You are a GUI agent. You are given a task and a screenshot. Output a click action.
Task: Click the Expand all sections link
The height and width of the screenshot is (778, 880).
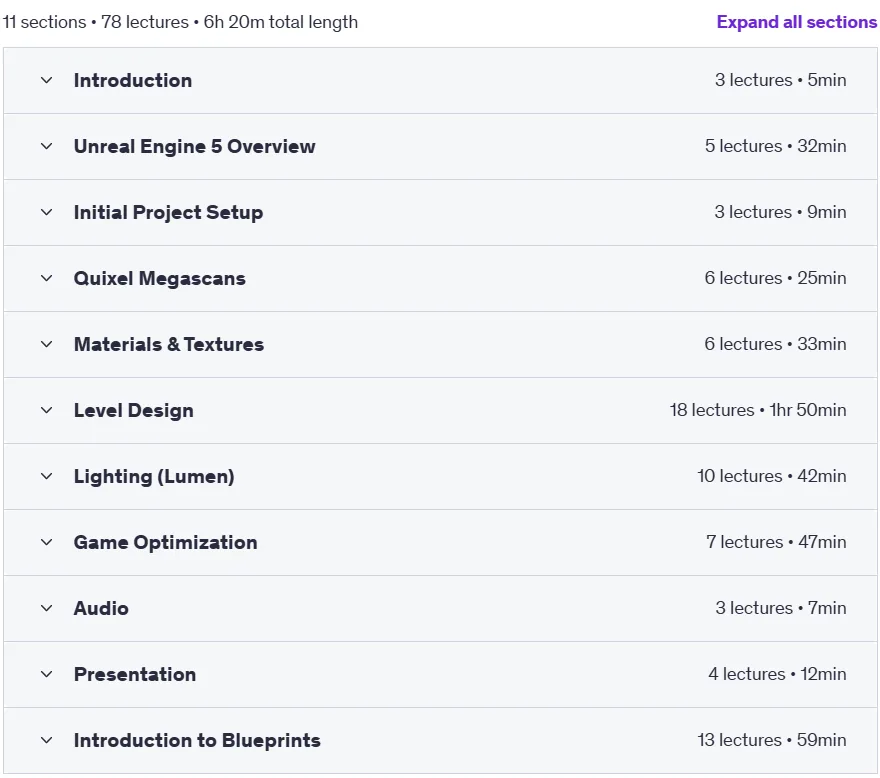click(x=796, y=22)
